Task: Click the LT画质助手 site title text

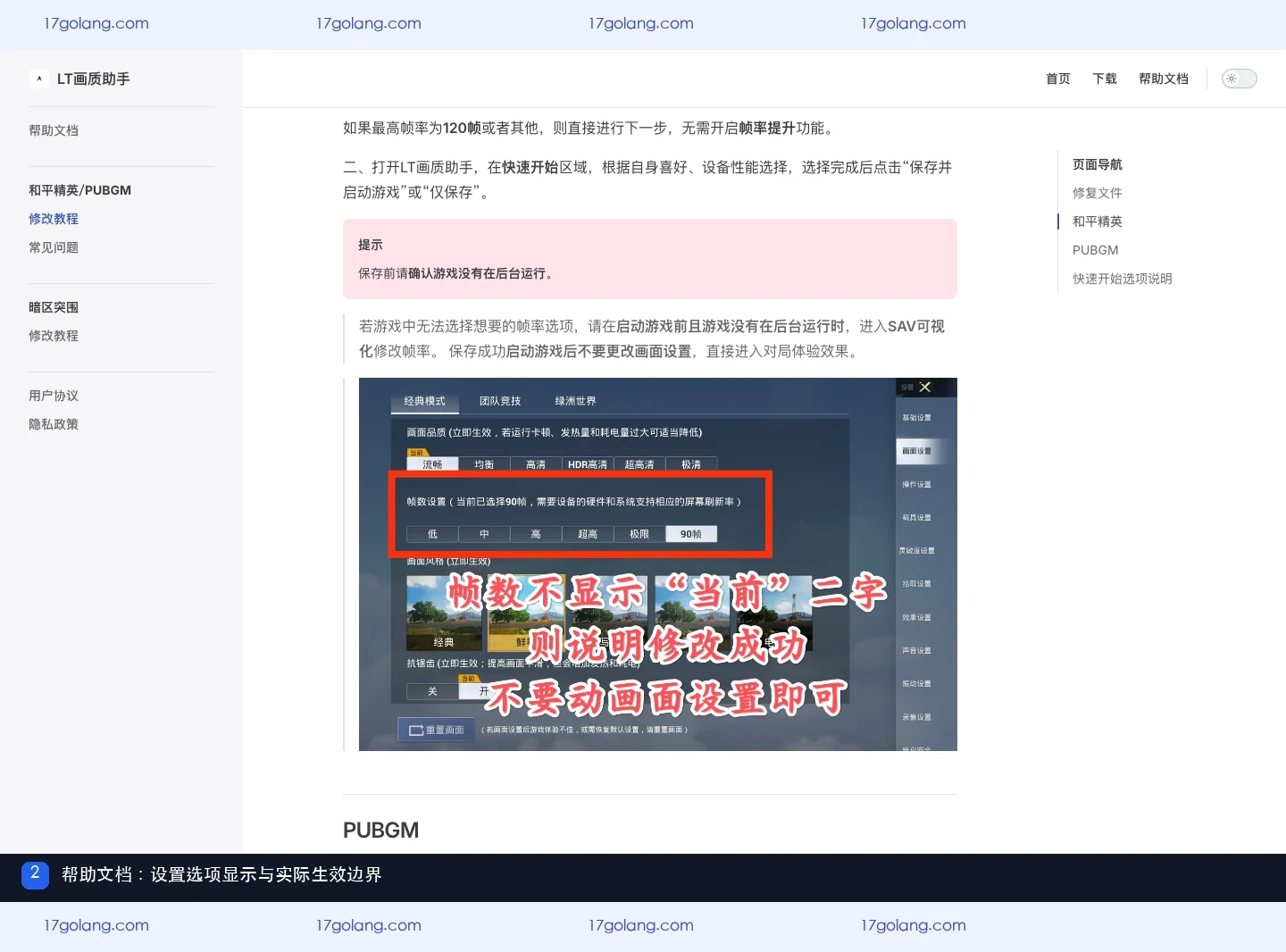Action: coord(94,79)
